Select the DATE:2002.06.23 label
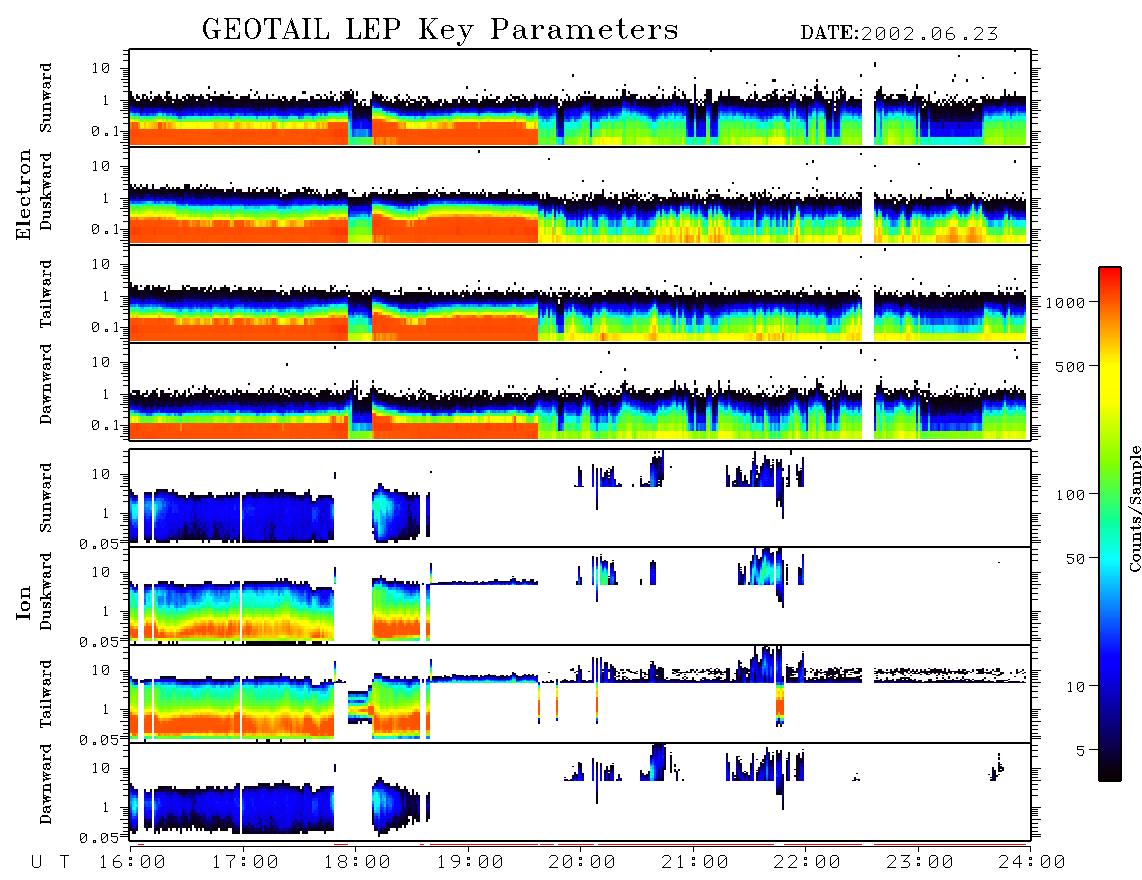Image resolution: width=1142 pixels, height=880 pixels. pos(899,34)
